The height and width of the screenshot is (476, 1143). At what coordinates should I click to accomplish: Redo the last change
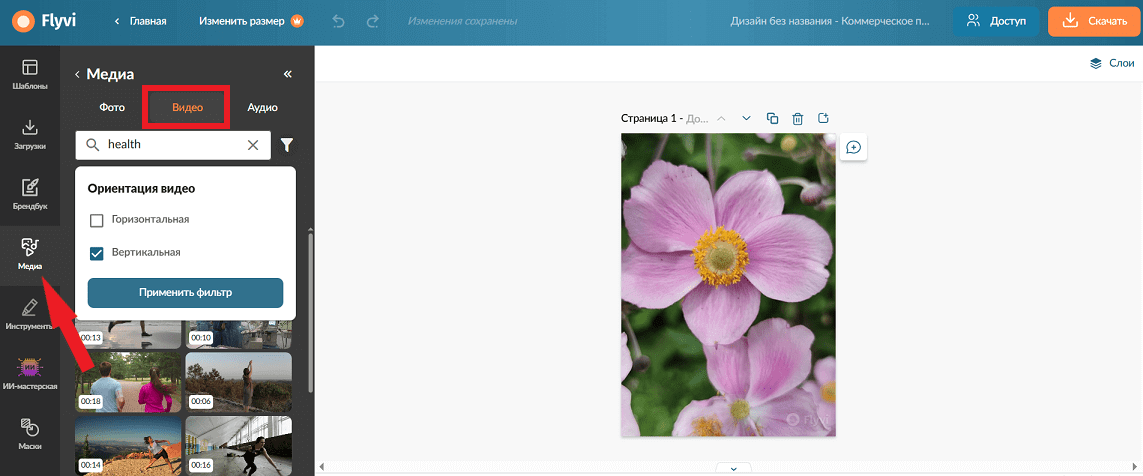[x=372, y=21]
